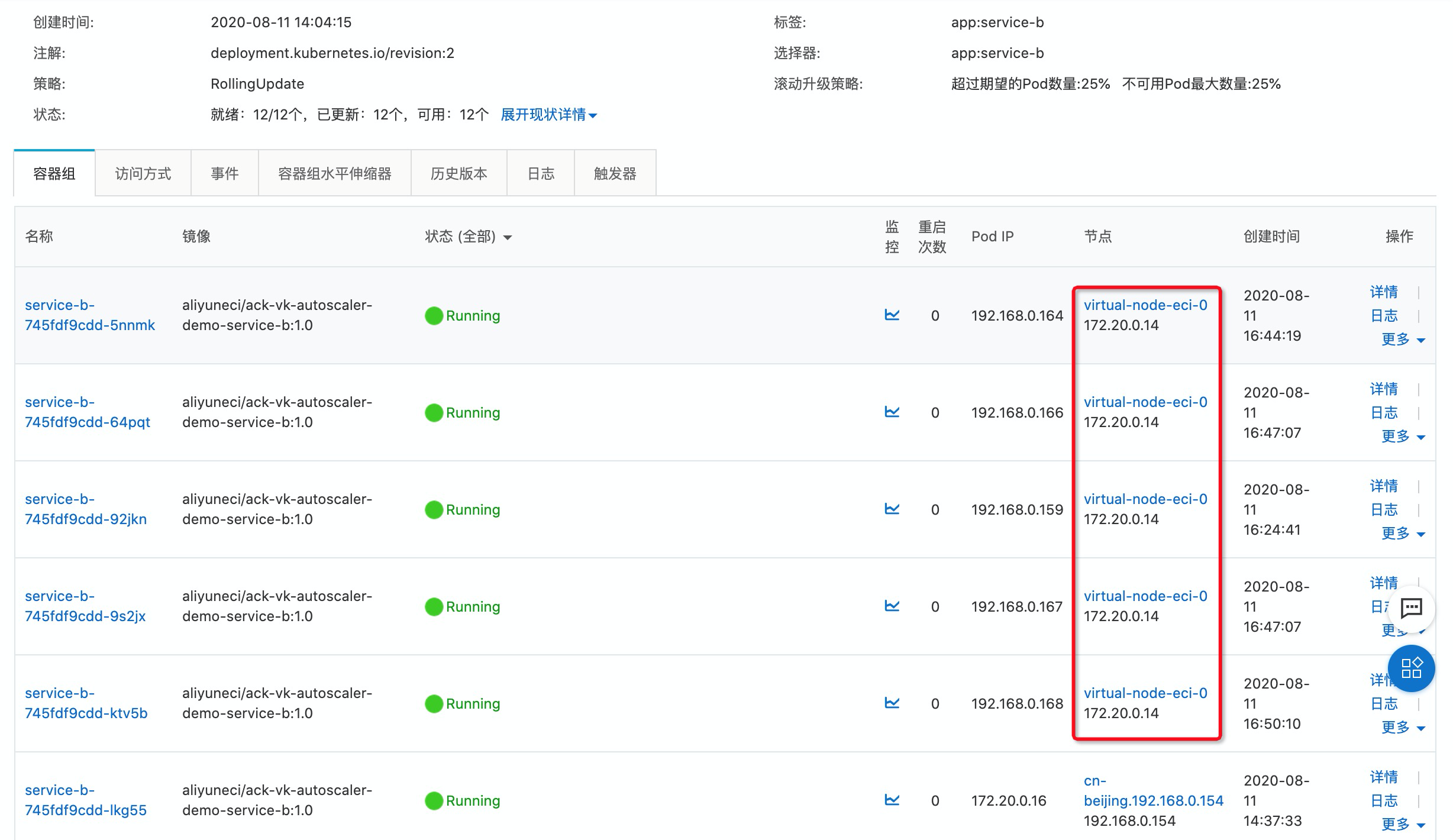
Task: Open monitoring chart for pod lkg55
Action: coord(892,800)
